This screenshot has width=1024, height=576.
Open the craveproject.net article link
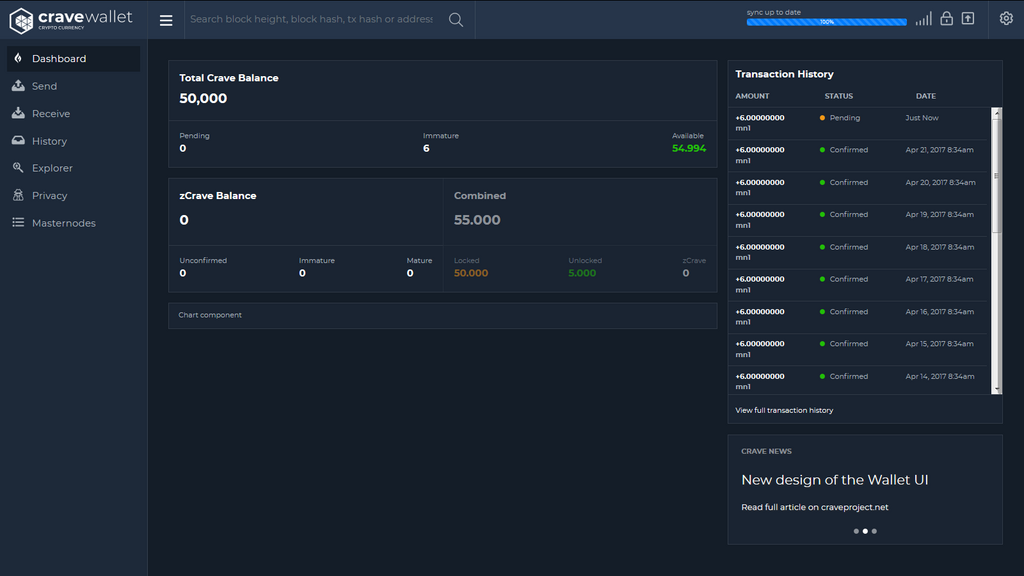814,507
